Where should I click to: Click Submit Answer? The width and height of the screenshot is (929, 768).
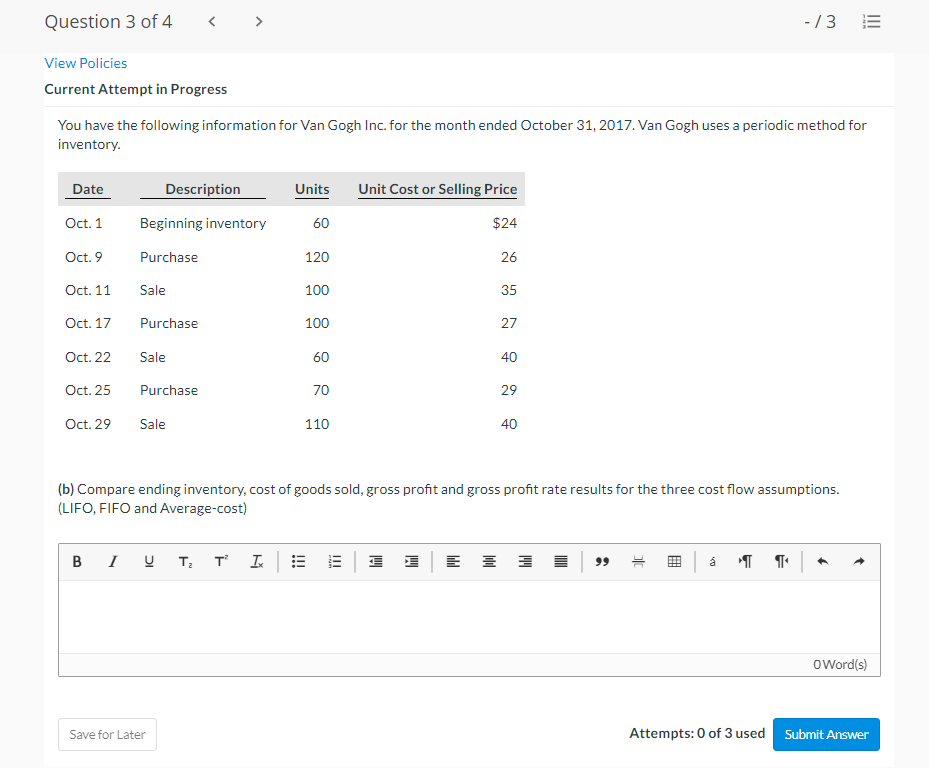coord(826,734)
